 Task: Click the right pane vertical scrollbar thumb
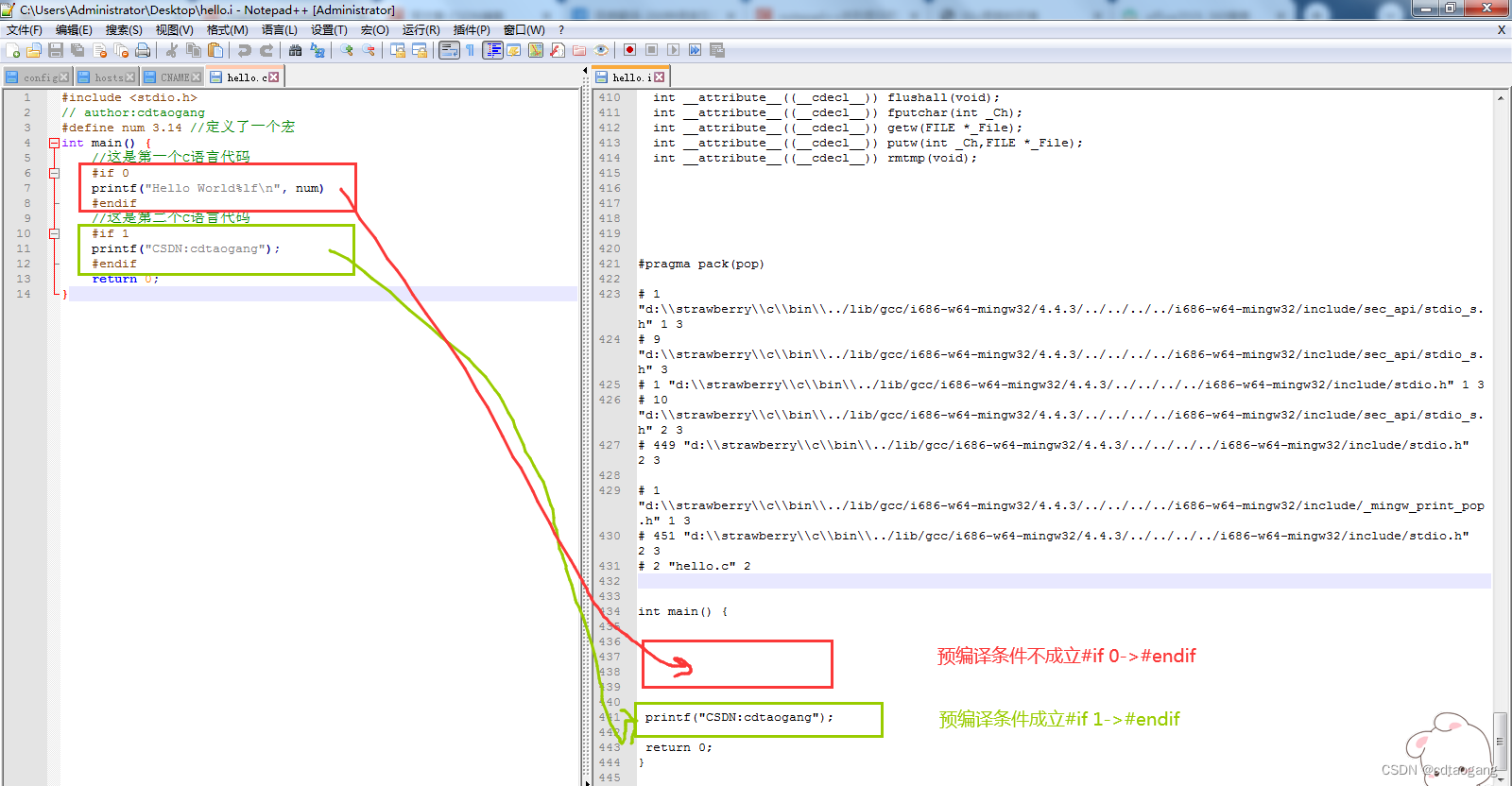1500,742
